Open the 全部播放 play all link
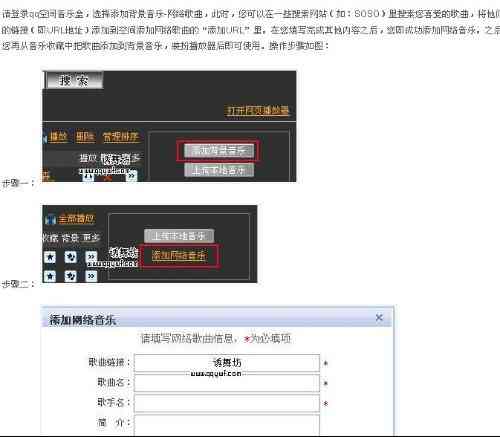Screen dimensions: 500x437 coord(77,219)
